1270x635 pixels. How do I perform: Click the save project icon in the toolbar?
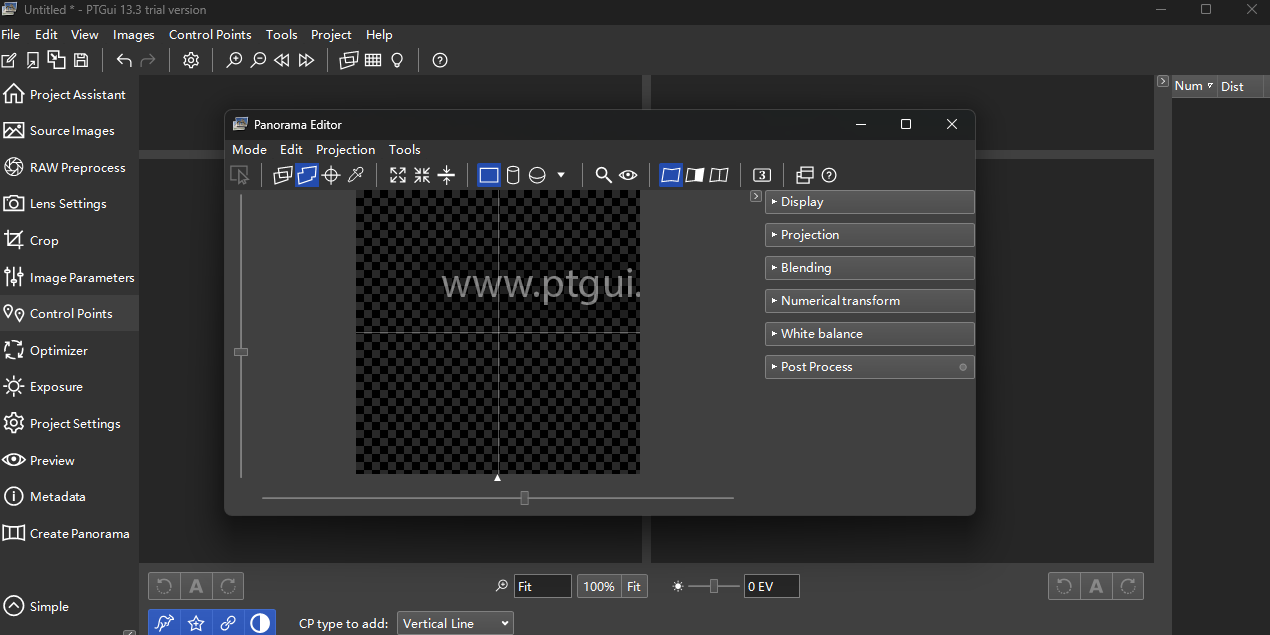[x=80, y=60]
